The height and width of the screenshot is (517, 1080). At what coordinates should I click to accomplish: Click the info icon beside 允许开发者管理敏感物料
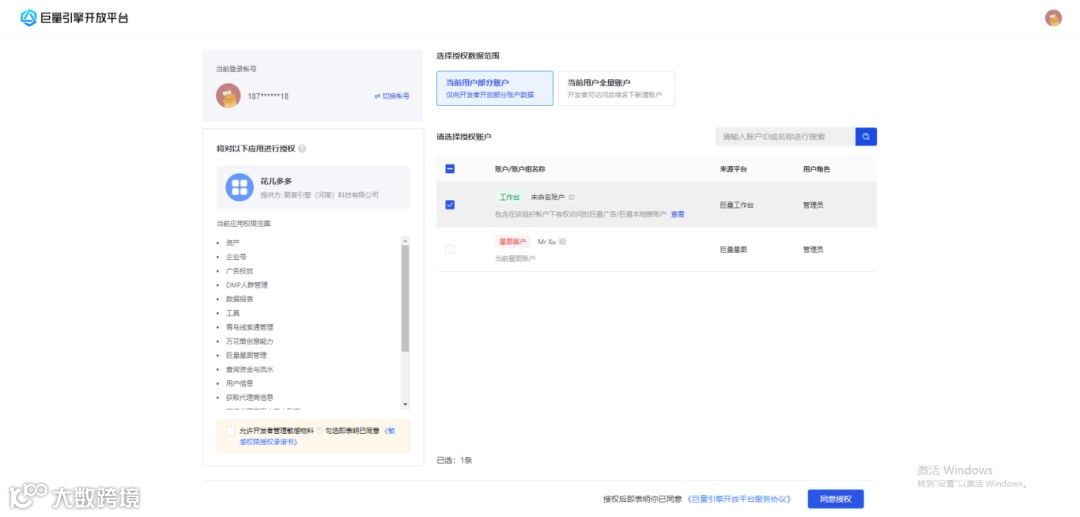tap(319, 430)
